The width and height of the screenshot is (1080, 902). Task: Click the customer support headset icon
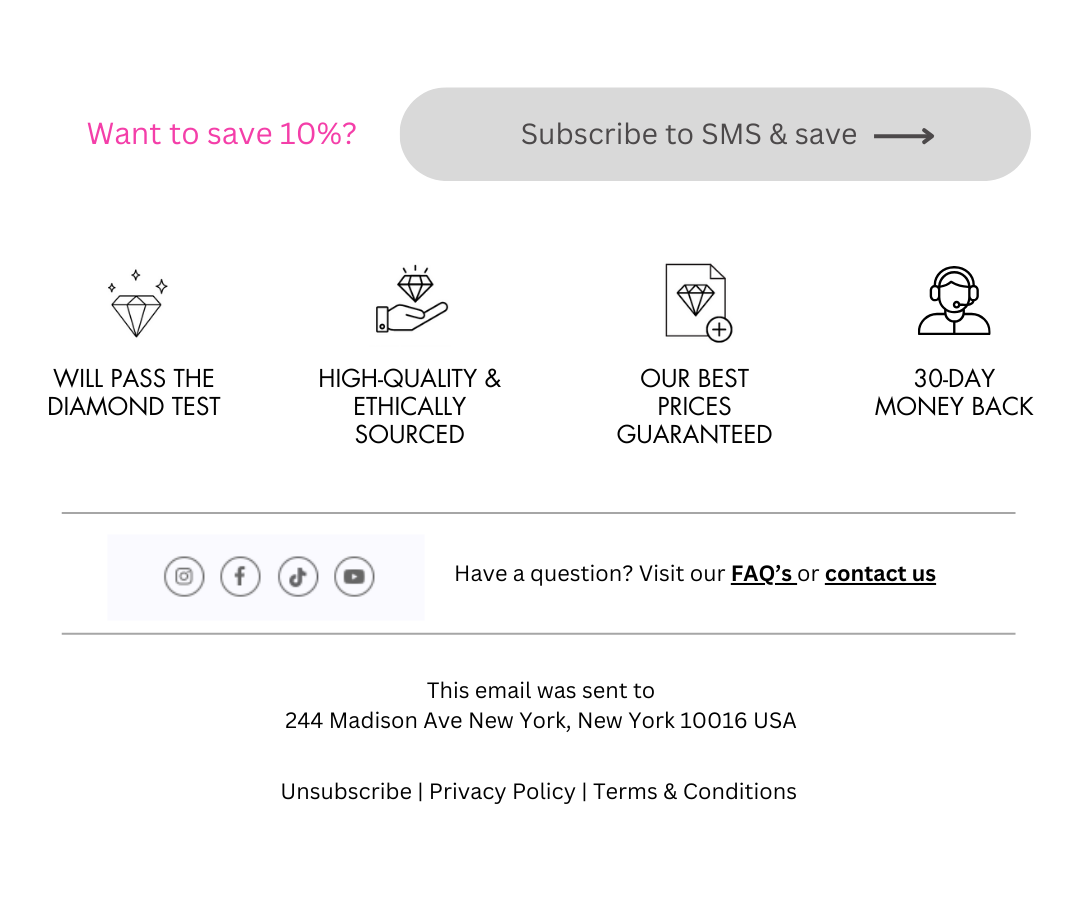(954, 301)
